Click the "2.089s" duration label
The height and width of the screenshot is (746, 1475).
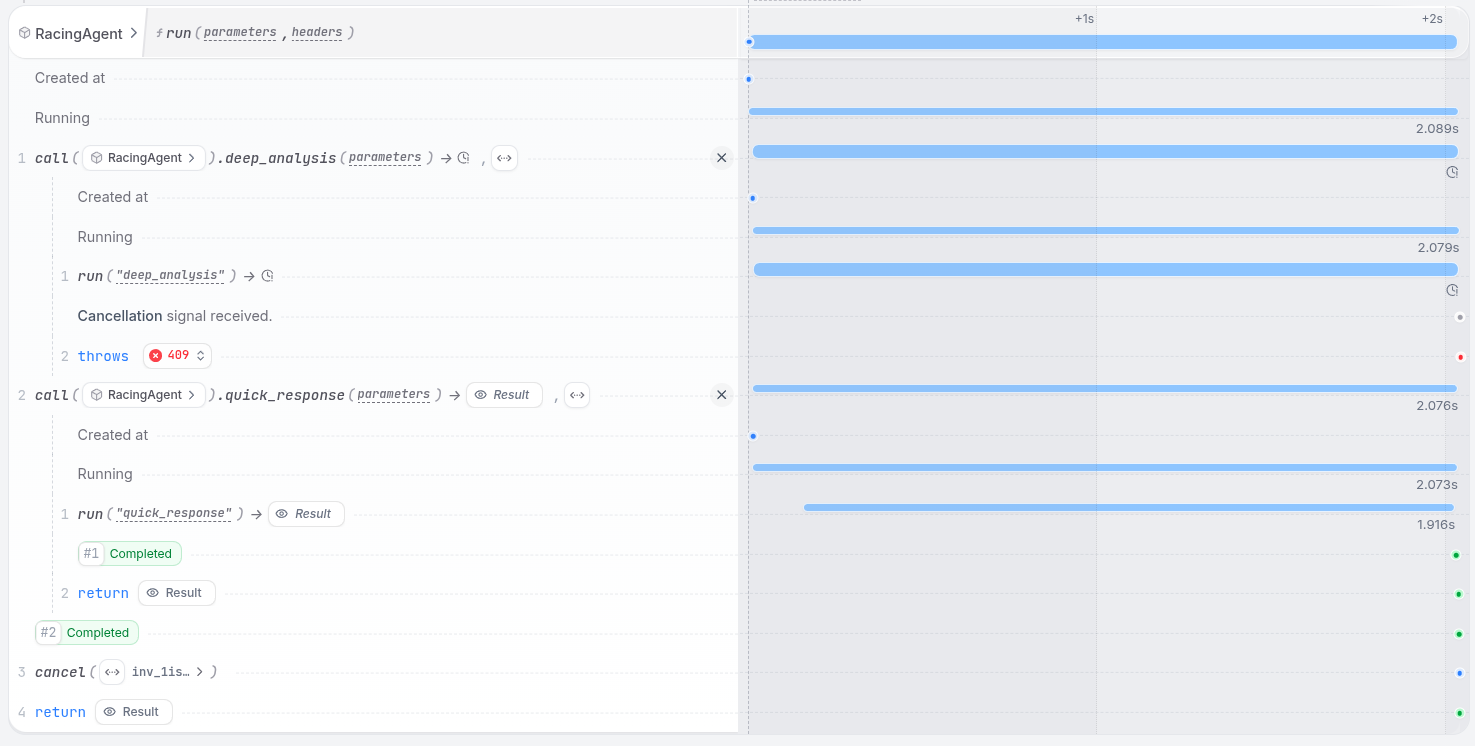coord(1437,129)
